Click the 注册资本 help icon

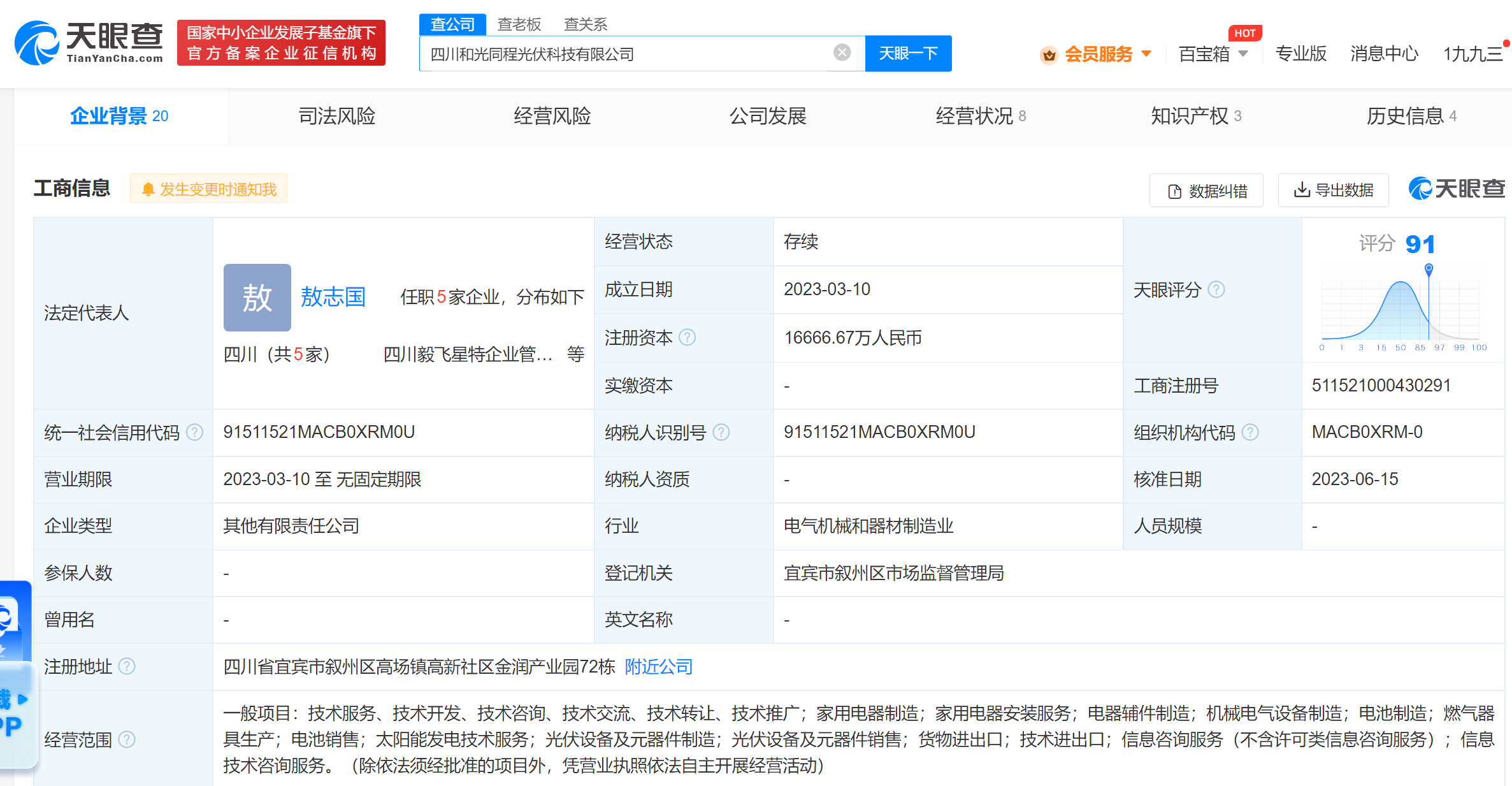(687, 337)
